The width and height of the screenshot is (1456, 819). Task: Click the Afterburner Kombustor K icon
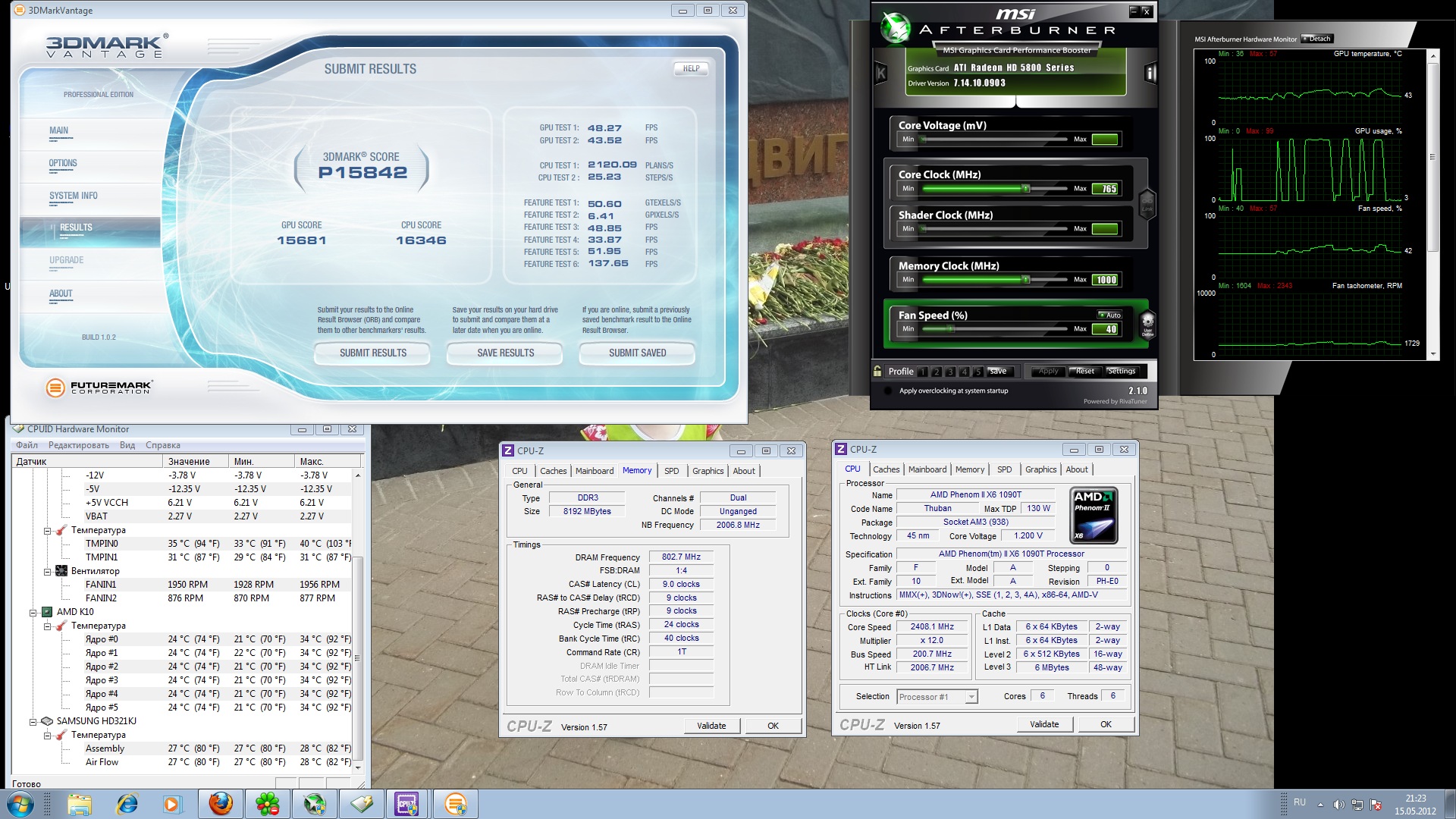pyautogui.click(x=881, y=73)
